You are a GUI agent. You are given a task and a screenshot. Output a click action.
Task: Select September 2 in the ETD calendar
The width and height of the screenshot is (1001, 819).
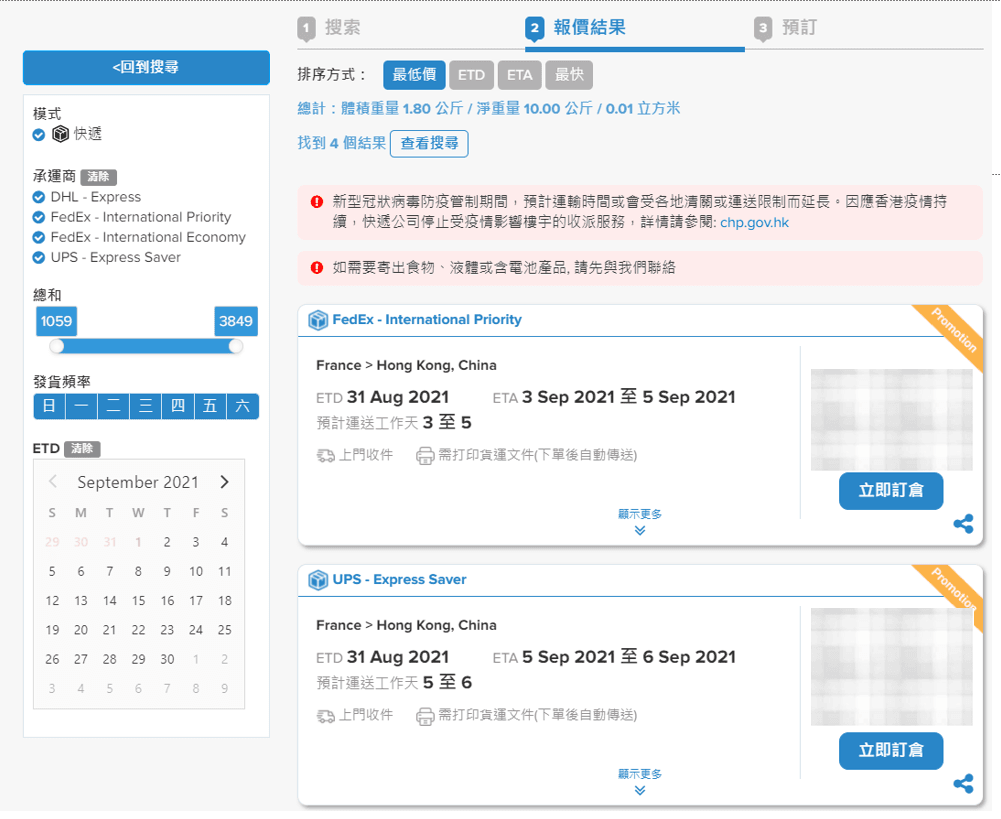167,543
